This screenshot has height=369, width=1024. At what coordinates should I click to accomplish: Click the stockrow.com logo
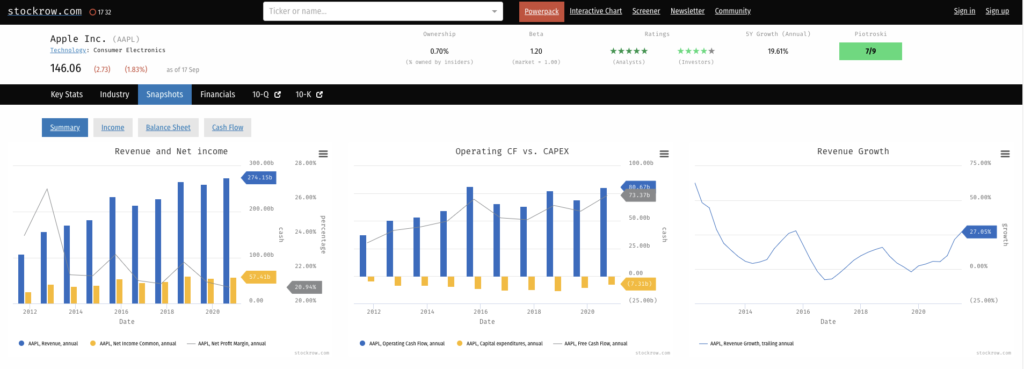pyautogui.click(x=45, y=10)
